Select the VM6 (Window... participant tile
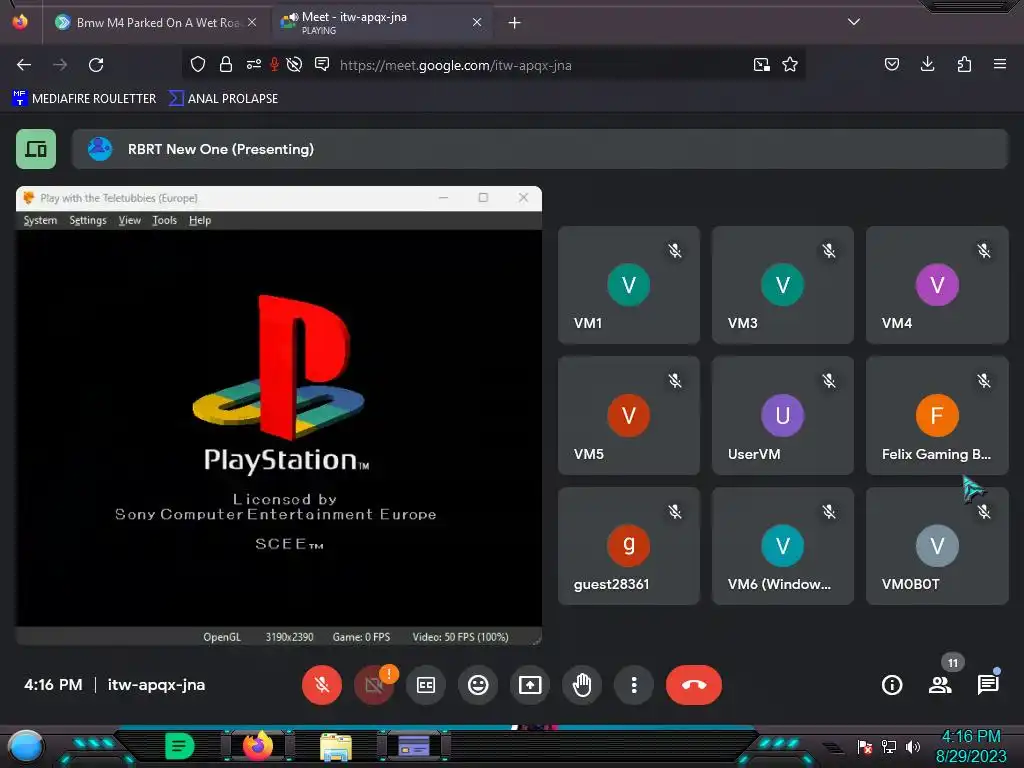The width and height of the screenshot is (1024, 768). (782, 546)
